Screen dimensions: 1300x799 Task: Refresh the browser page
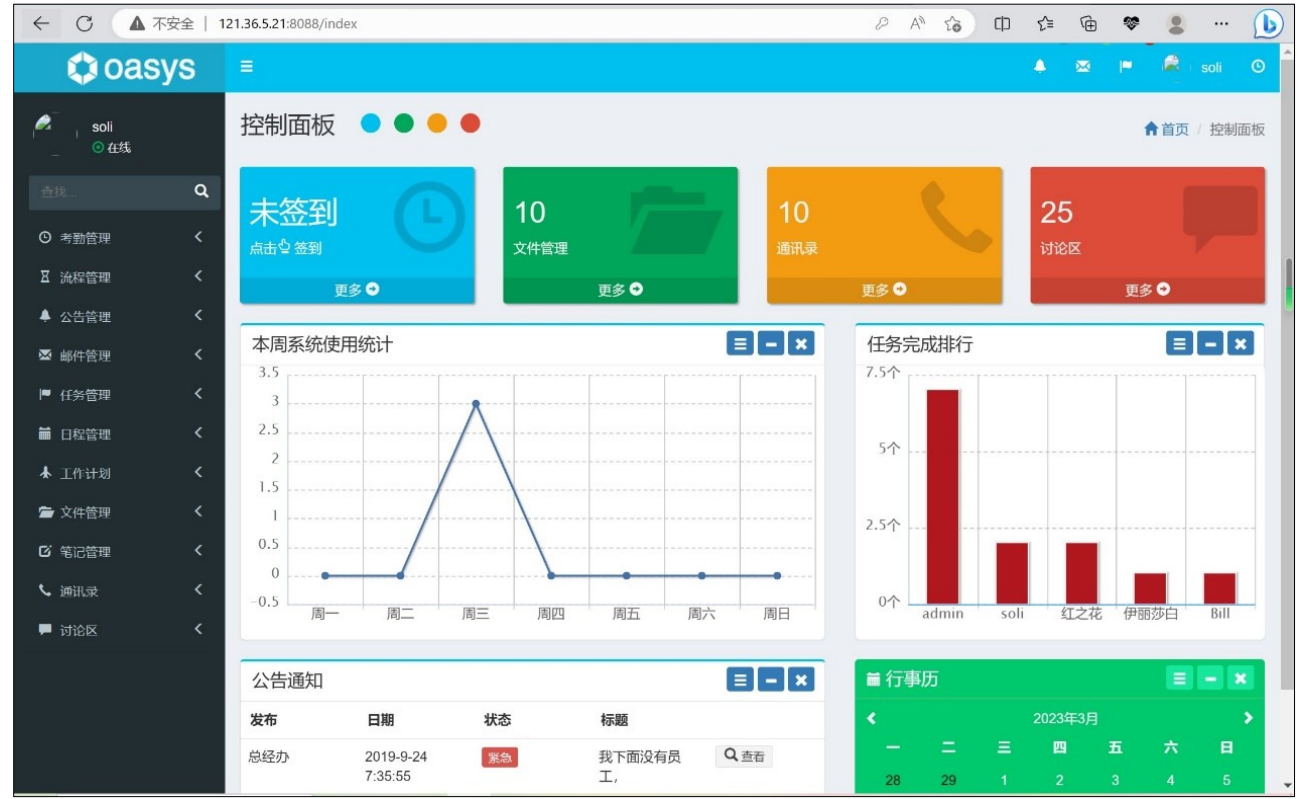(x=85, y=24)
